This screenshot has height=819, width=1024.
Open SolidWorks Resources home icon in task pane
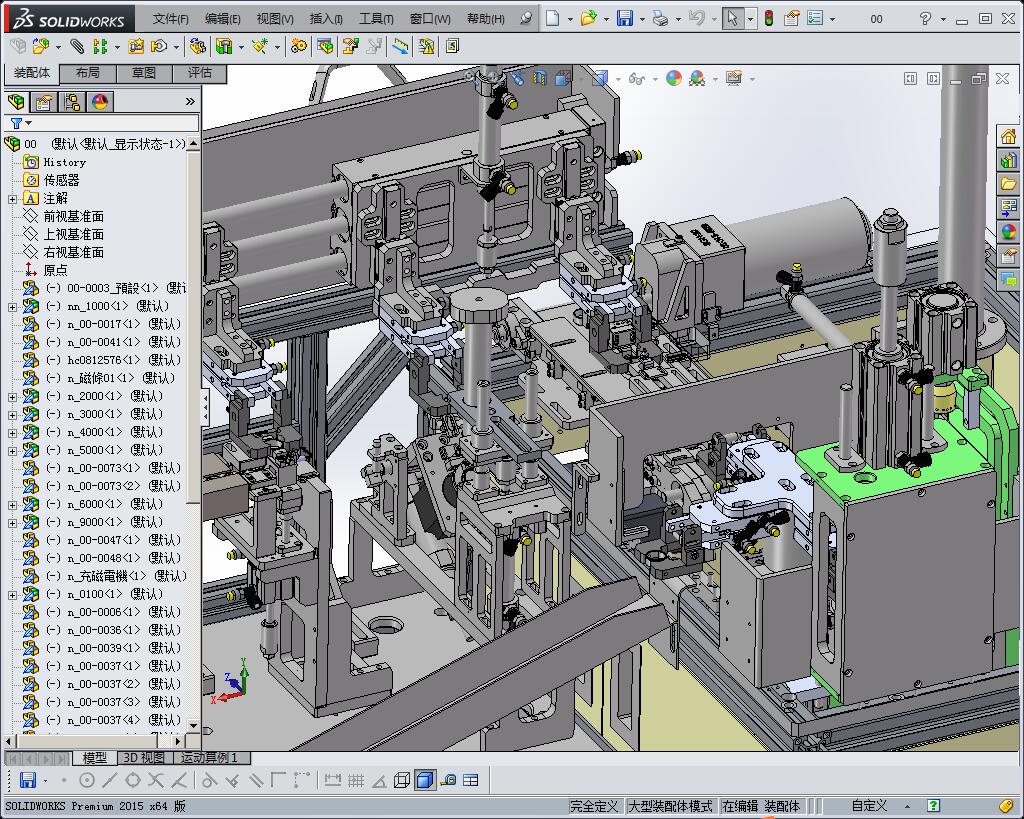pos(1008,136)
